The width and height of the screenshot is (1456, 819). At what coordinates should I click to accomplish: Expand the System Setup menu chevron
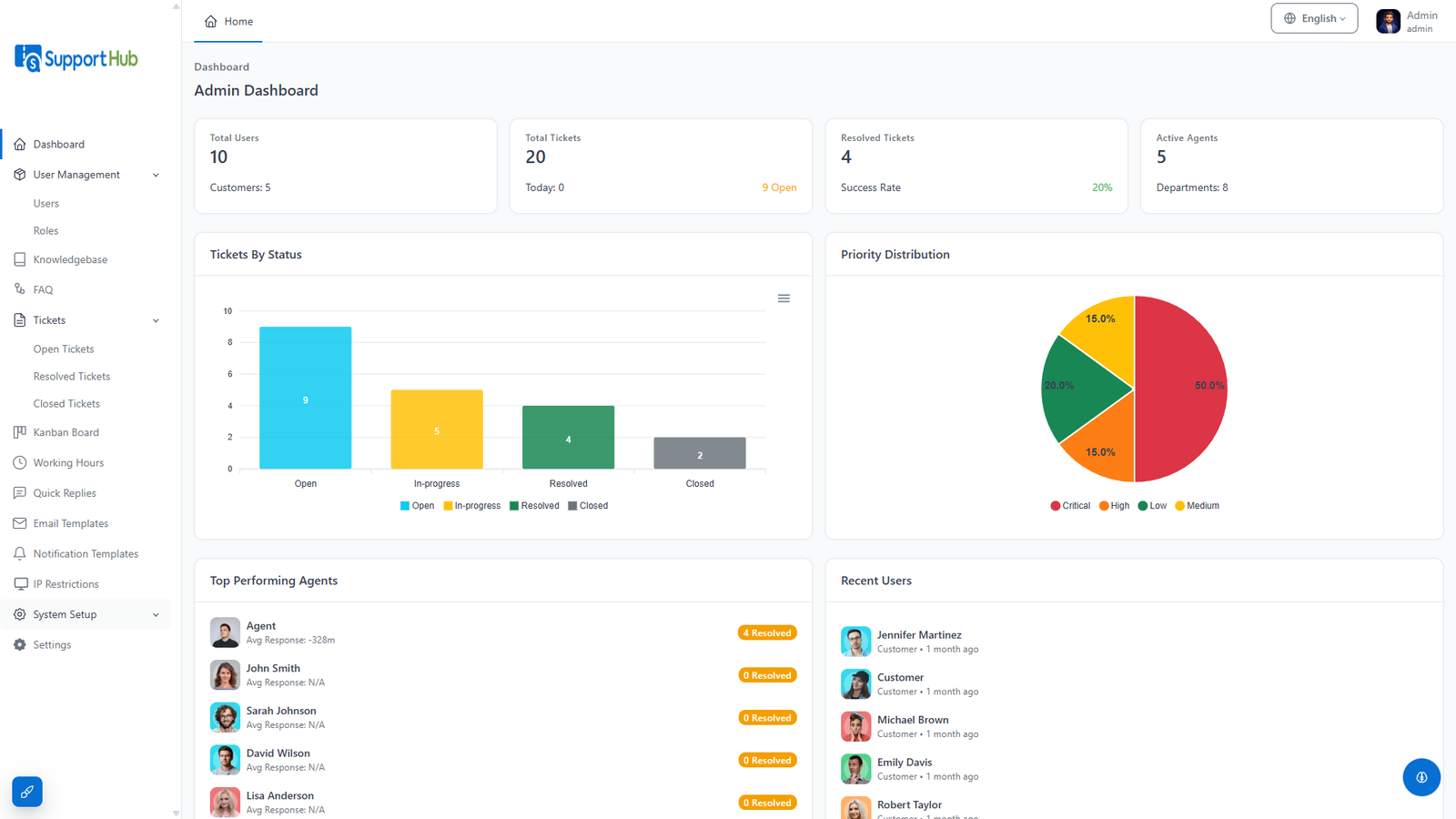[156, 614]
